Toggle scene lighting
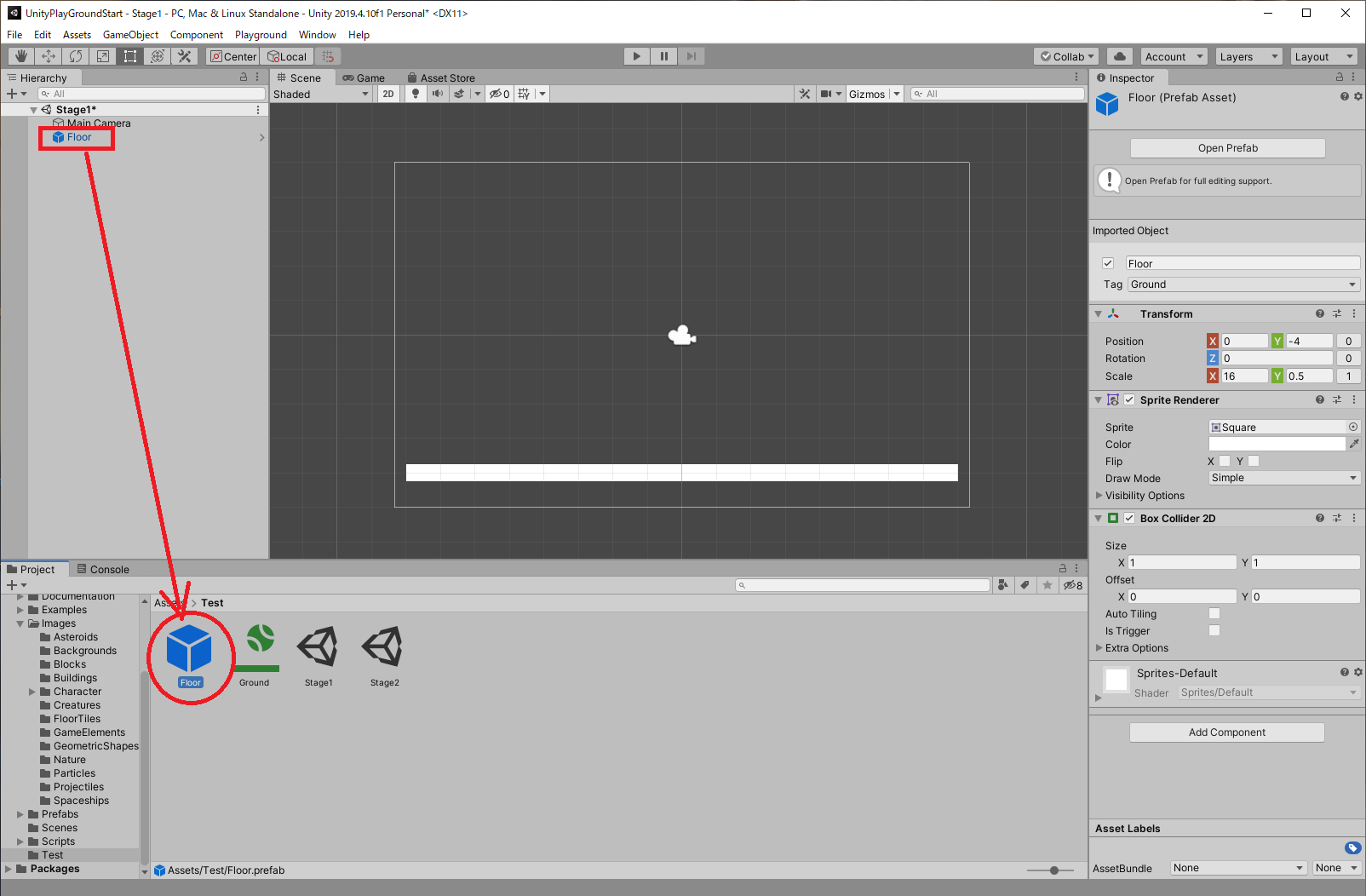 pyautogui.click(x=416, y=94)
